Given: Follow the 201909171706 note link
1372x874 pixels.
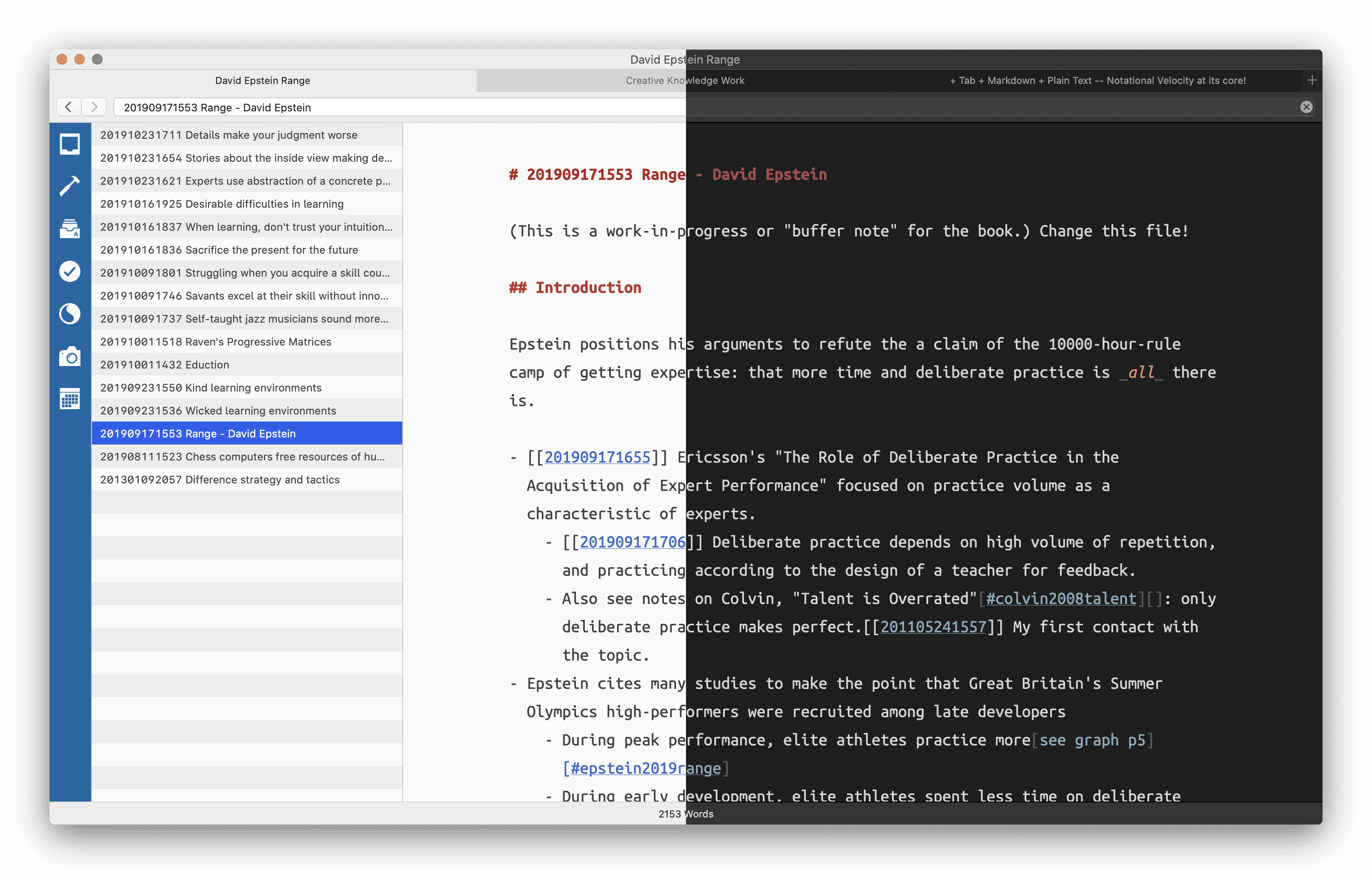Looking at the screenshot, I should [x=633, y=542].
